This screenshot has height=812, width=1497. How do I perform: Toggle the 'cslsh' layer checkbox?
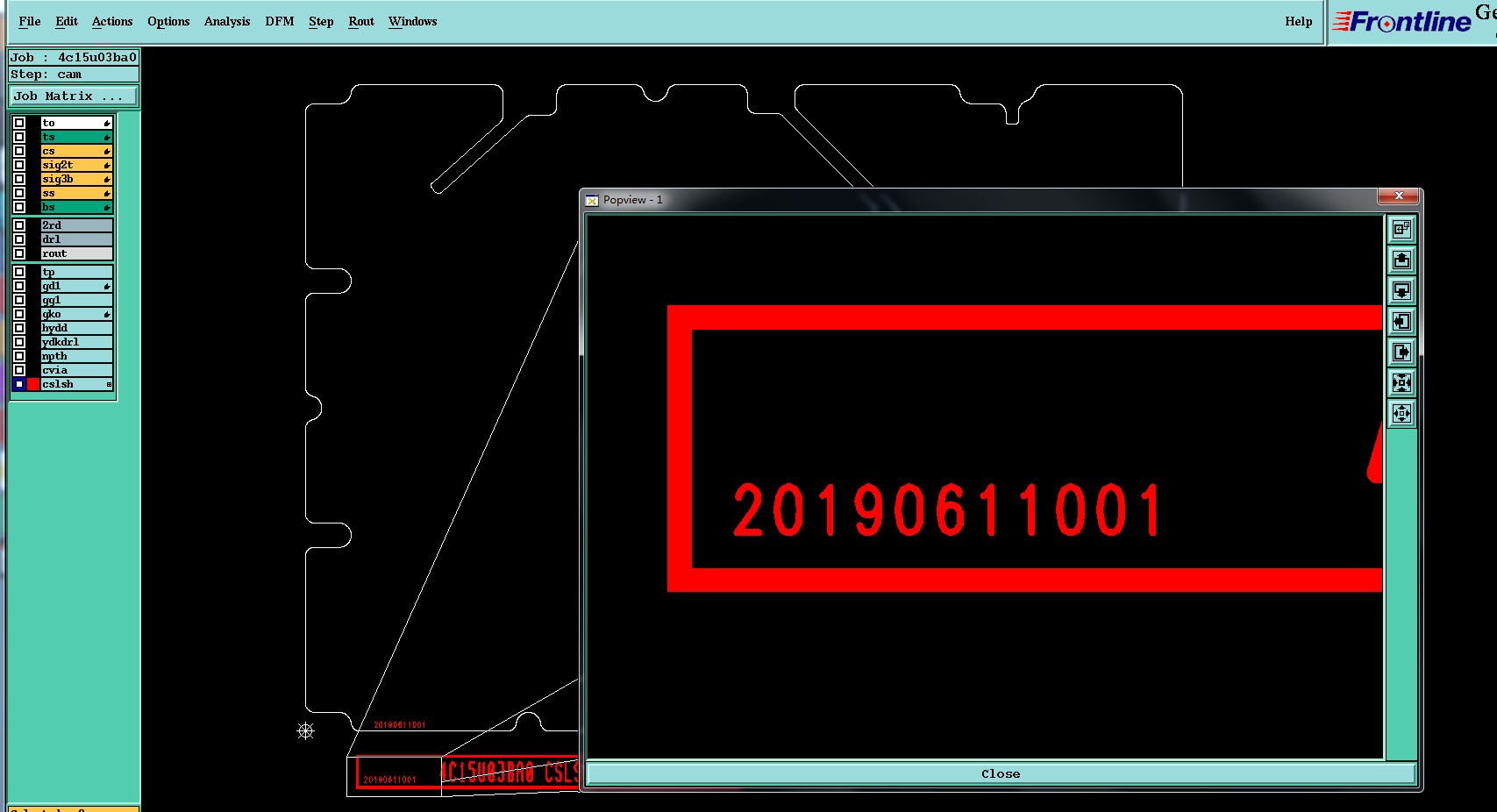(19, 384)
